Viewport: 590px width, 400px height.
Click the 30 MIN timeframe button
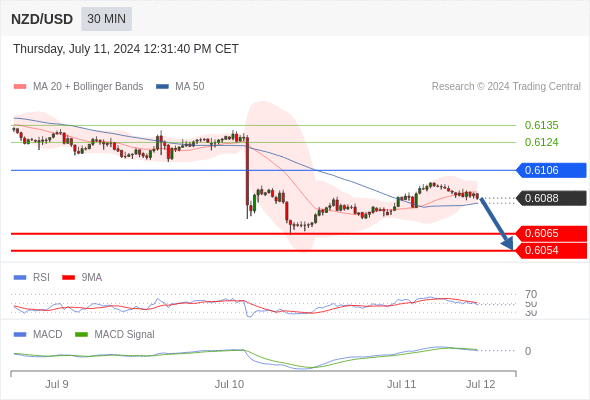[106, 19]
